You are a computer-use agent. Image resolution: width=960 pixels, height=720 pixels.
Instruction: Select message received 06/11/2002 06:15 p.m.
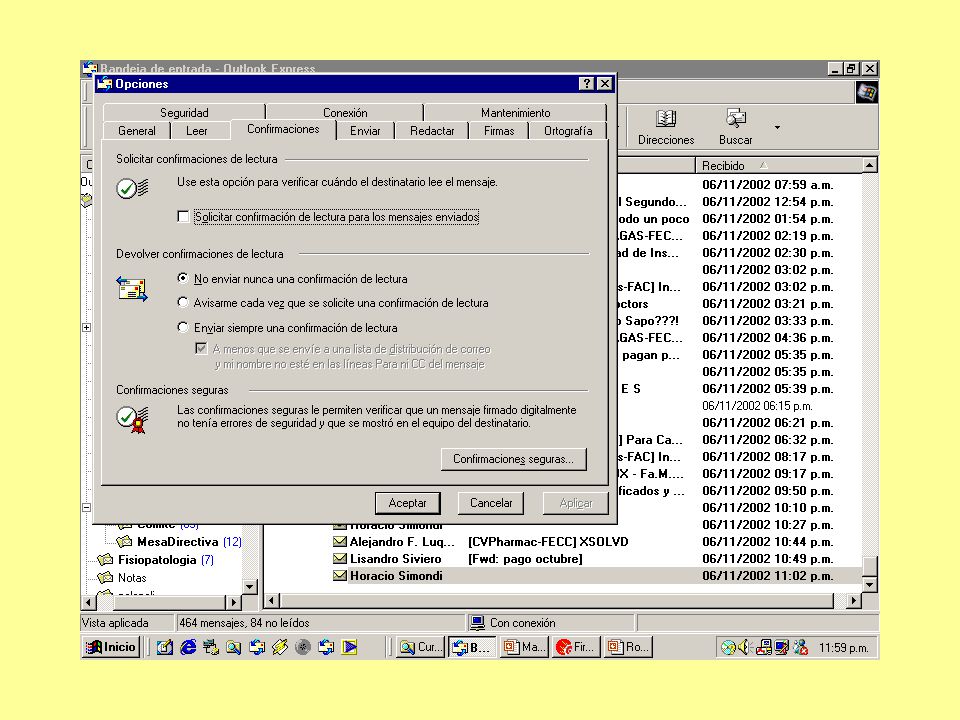pos(757,405)
